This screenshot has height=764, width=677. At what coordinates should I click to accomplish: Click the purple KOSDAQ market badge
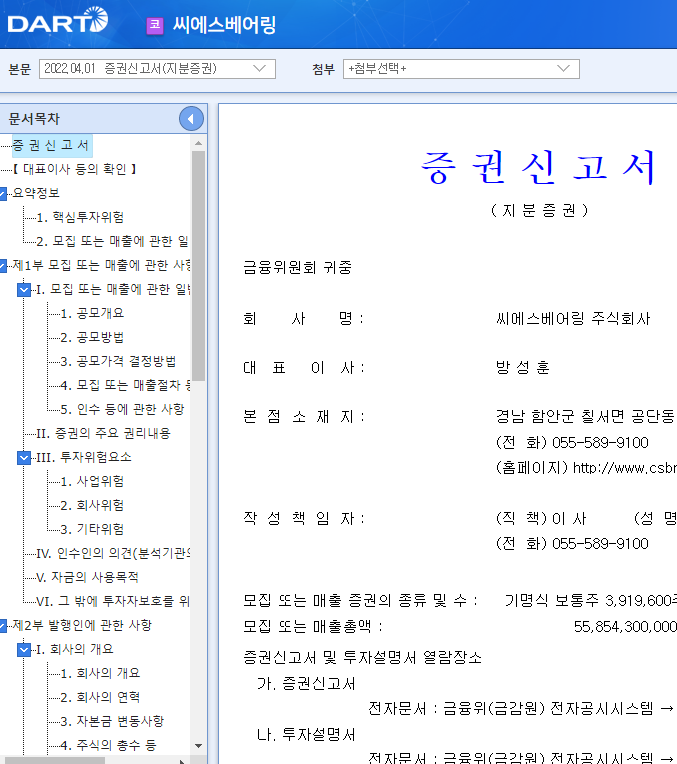pyautogui.click(x=155, y=25)
